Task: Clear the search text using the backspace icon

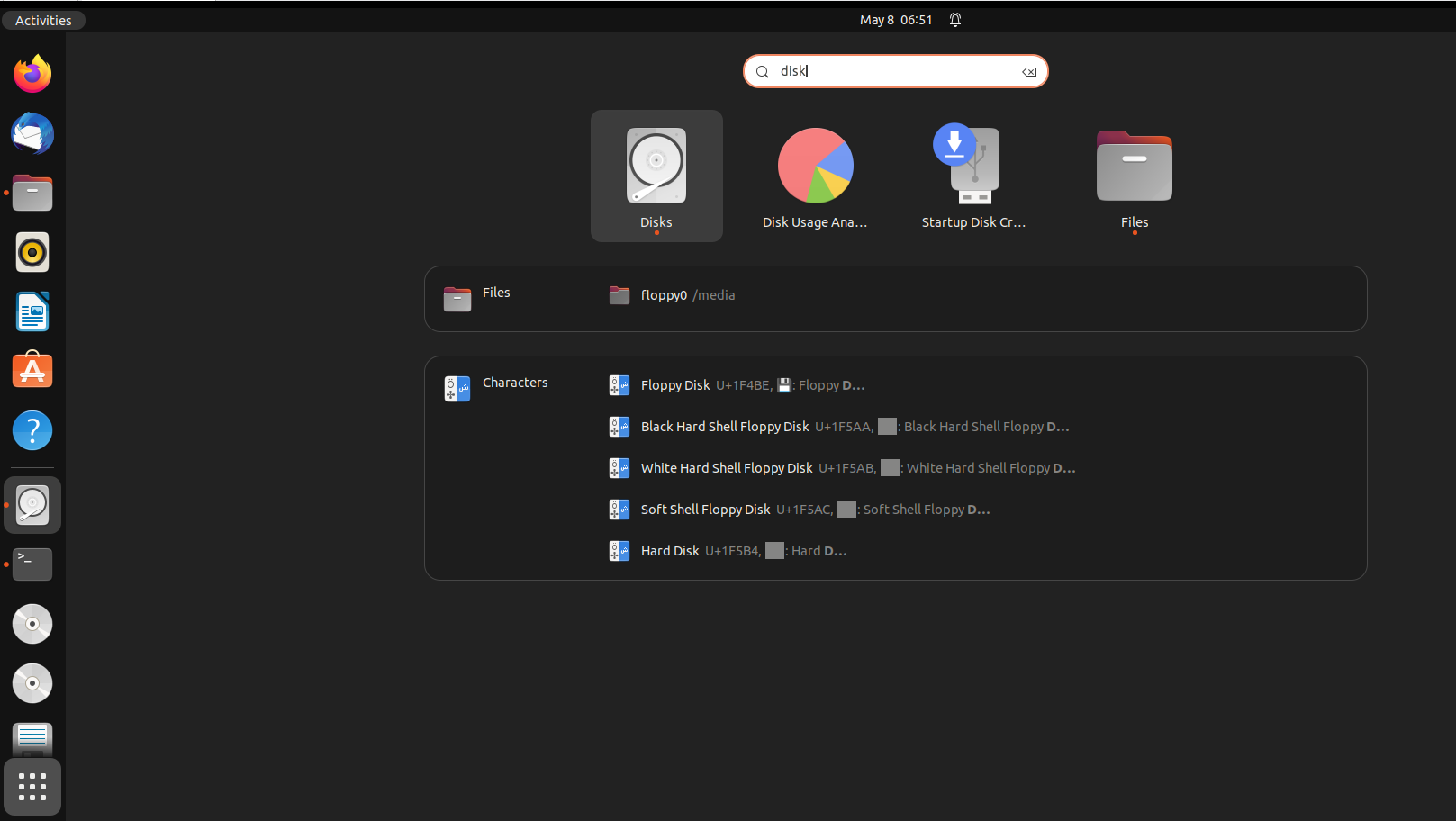Action: pyautogui.click(x=1028, y=71)
